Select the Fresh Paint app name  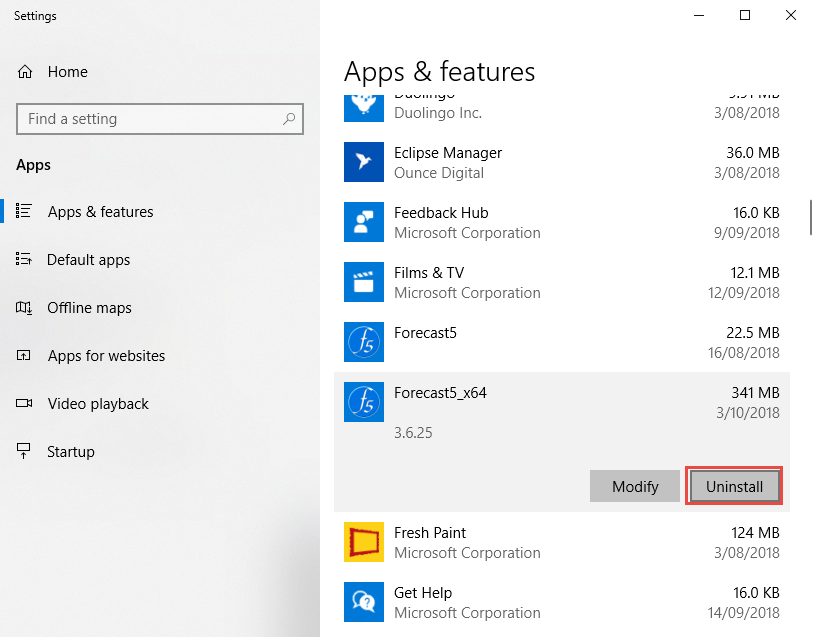pos(430,533)
